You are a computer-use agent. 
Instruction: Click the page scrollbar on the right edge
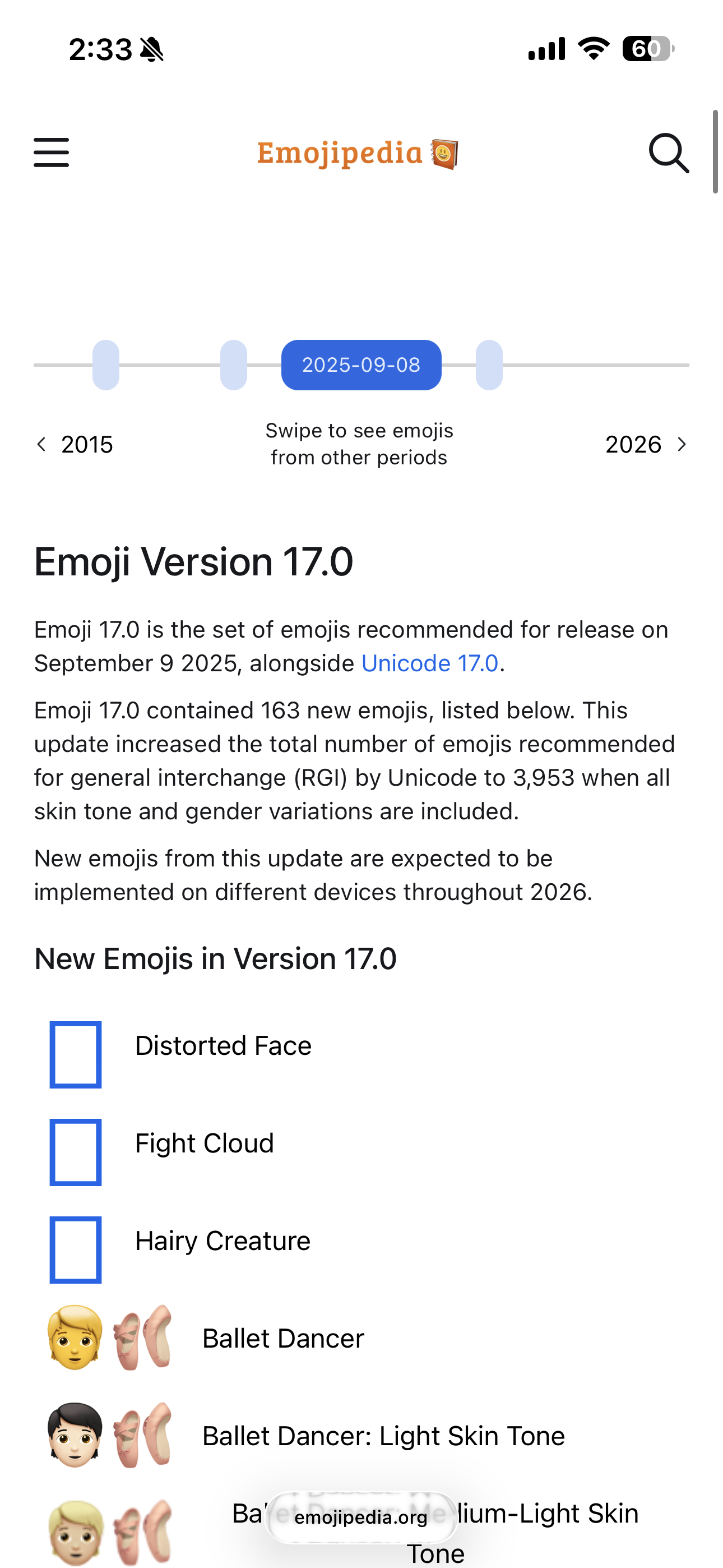click(716, 152)
